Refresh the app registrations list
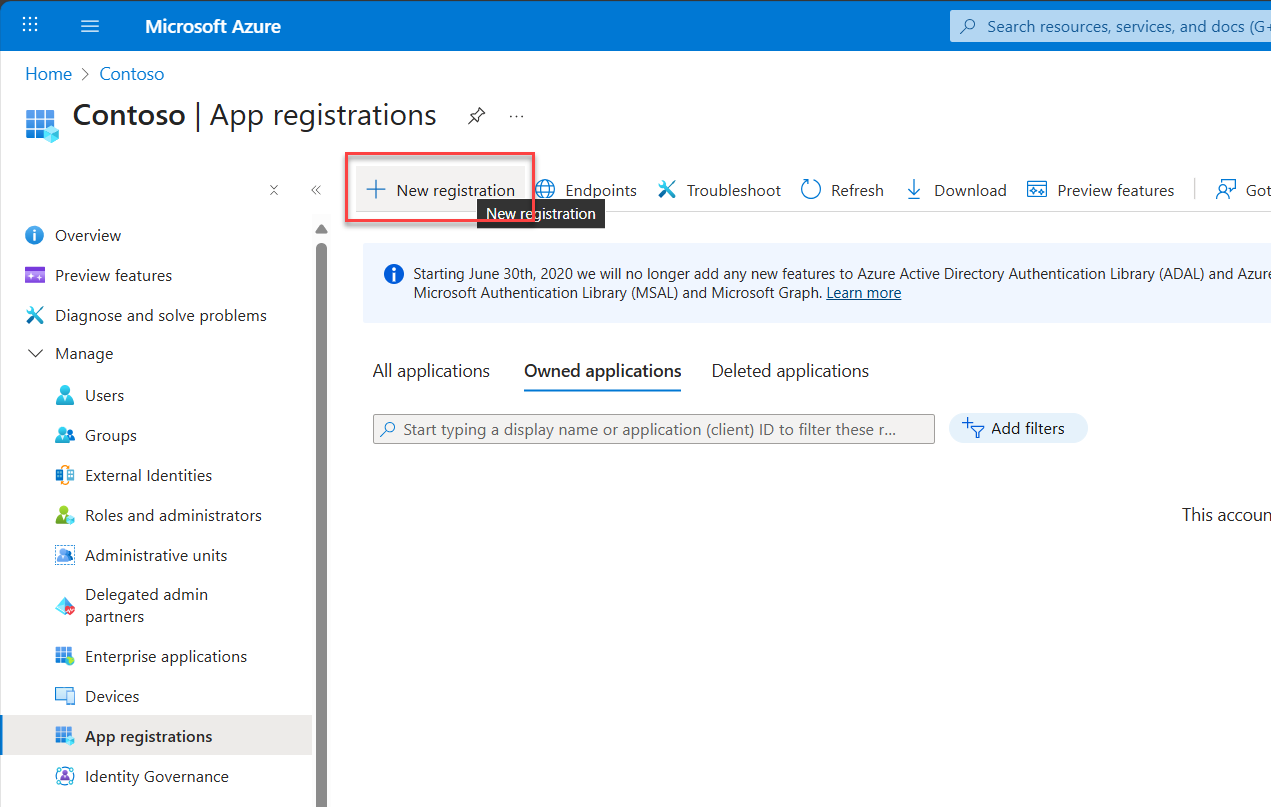This screenshot has height=807, width=1271. (x=843, y=190)
